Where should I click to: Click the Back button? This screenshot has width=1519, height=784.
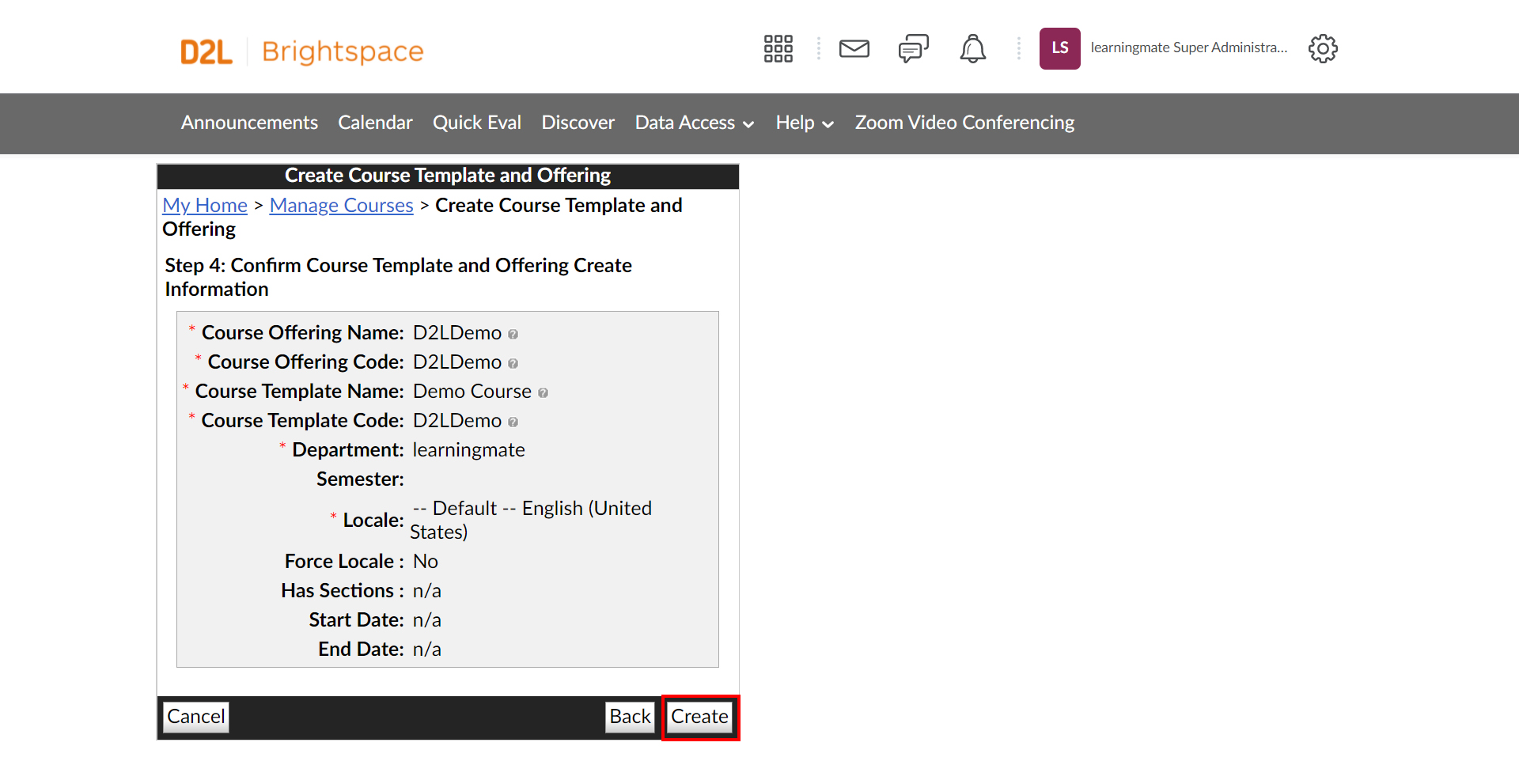[x=631, y=717]
